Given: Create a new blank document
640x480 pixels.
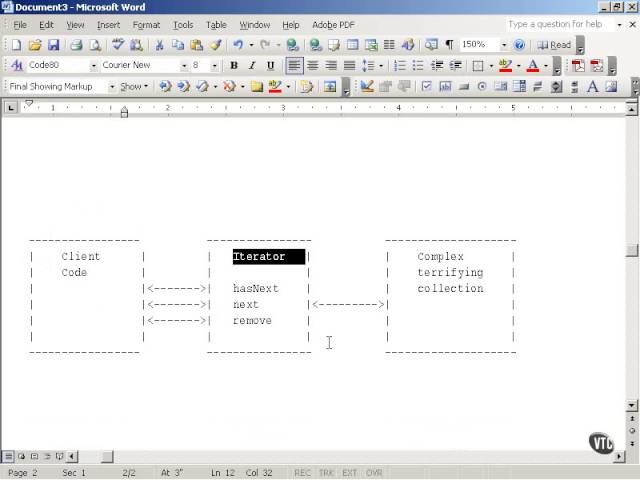Looking at the screenshot, I should pos(17,45).
